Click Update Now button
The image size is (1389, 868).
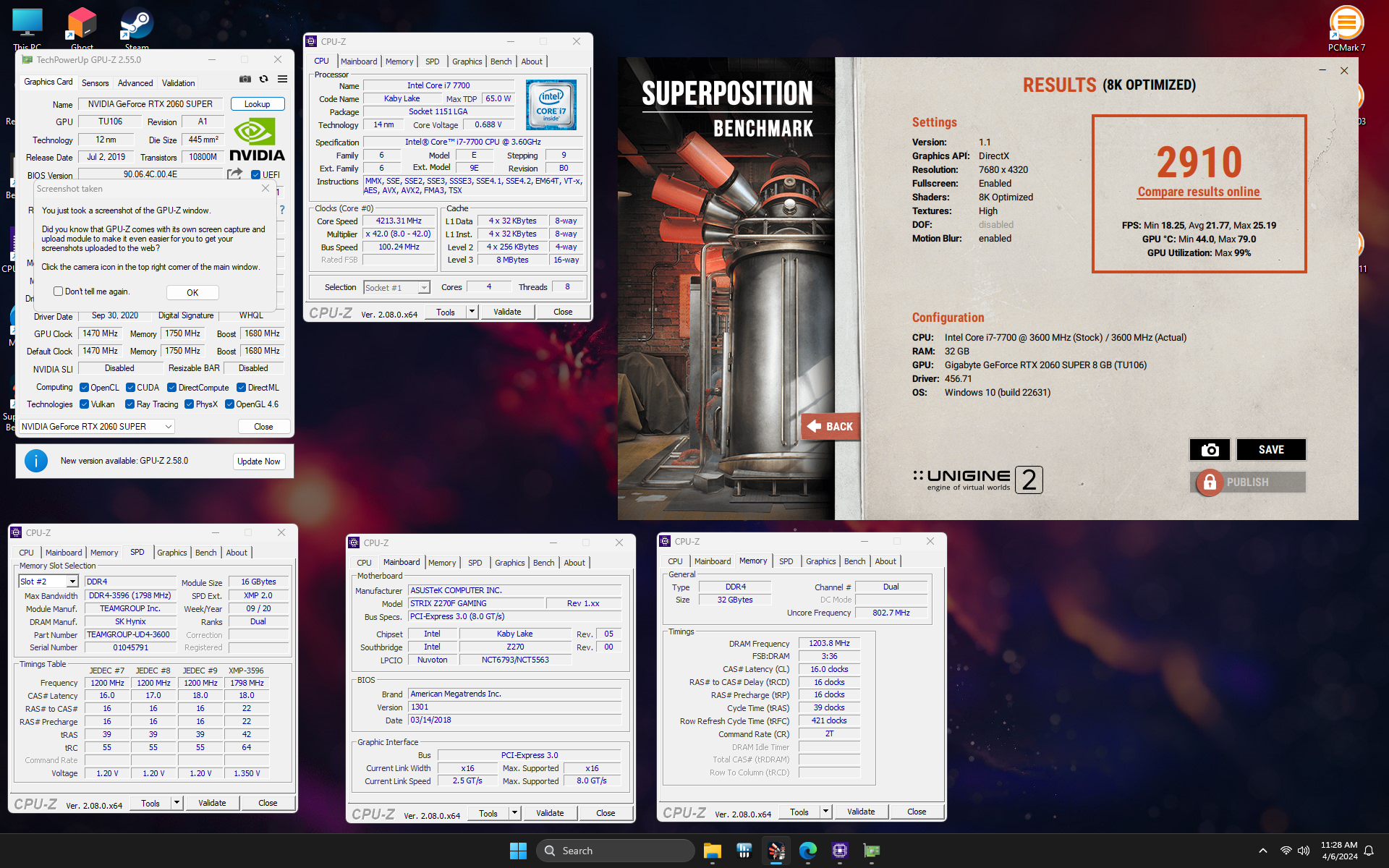coord(259,461)
